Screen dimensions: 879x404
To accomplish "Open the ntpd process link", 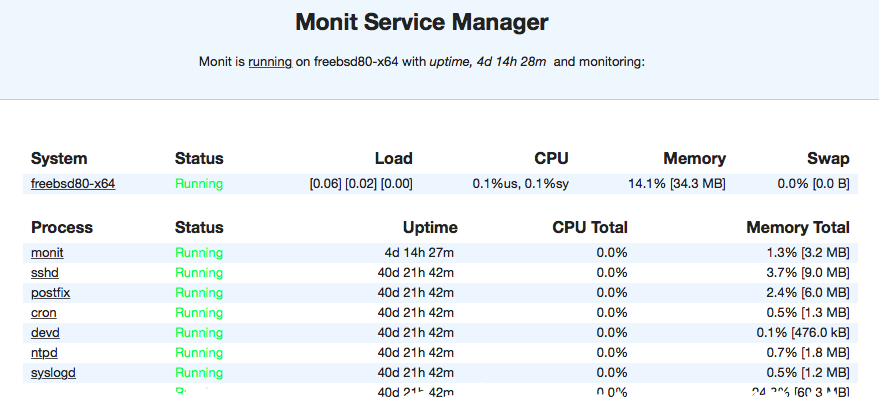I will (46, 352).
